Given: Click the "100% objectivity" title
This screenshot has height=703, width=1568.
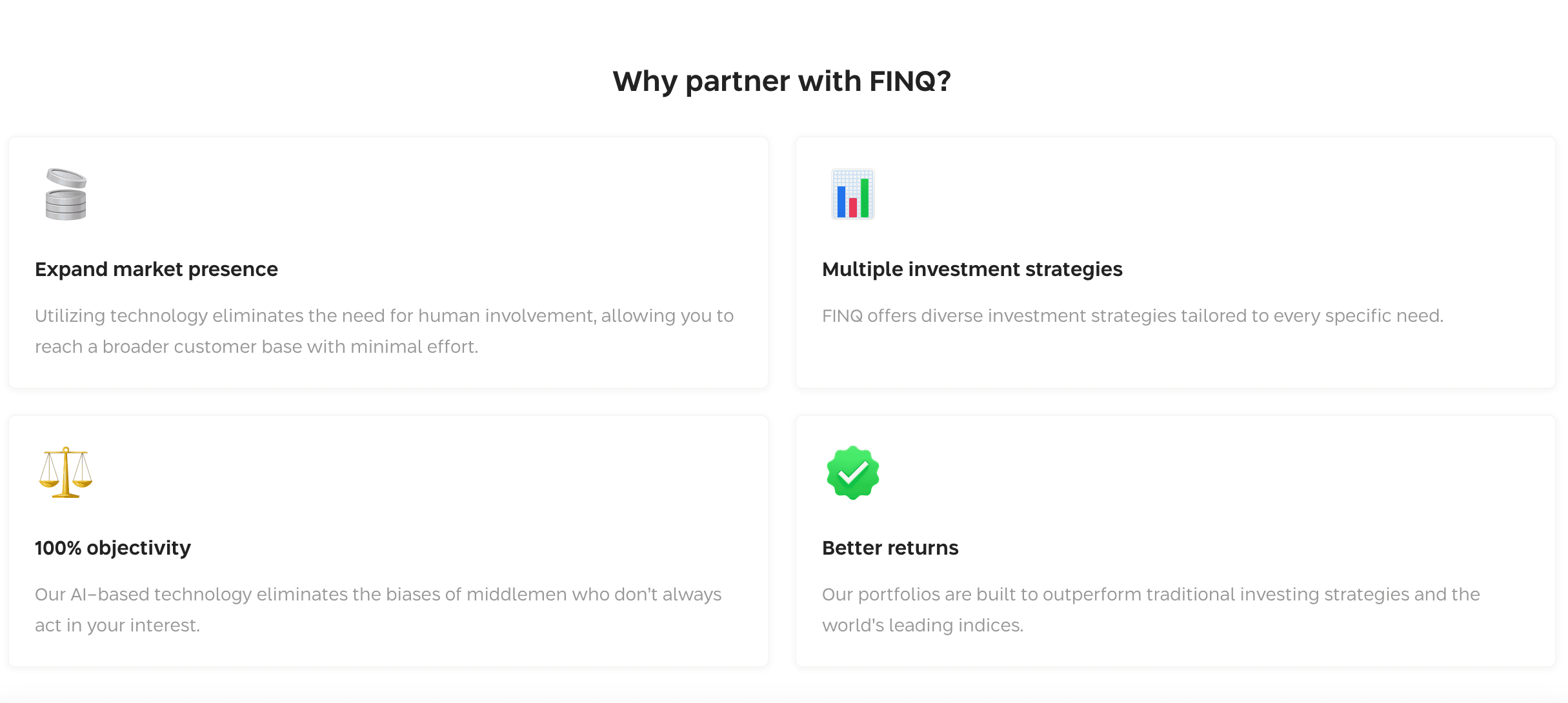Looking at the screenshot, I should pyautogui.click(x=113, y=548).
